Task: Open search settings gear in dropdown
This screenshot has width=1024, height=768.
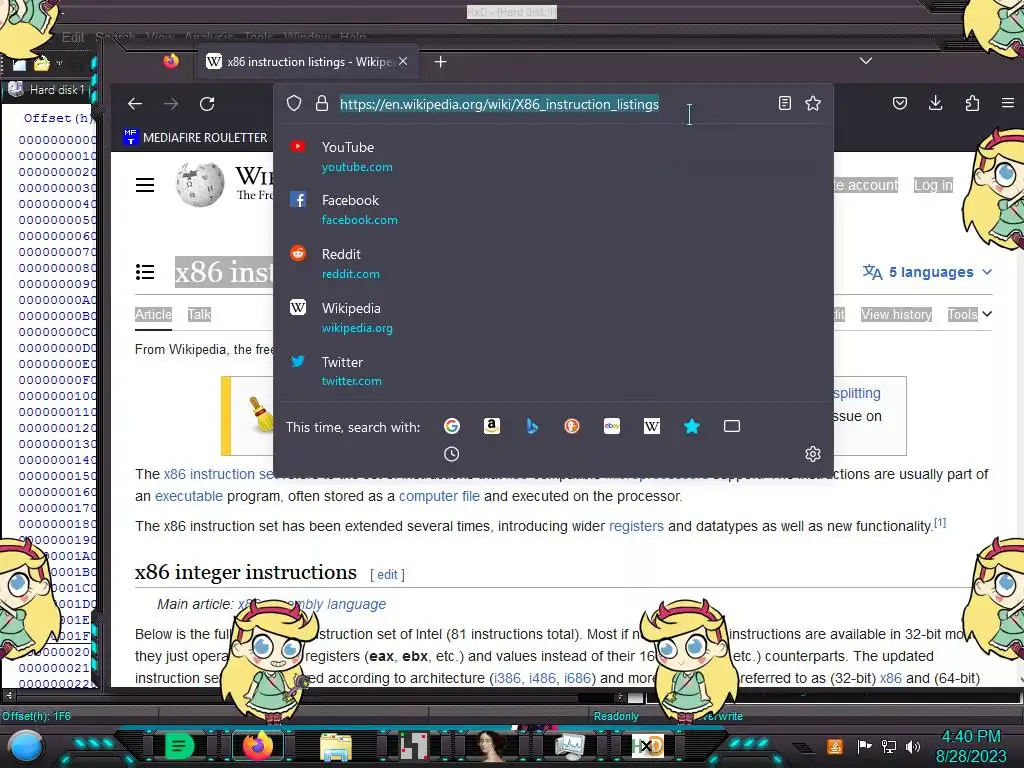Action: point(813,454)
